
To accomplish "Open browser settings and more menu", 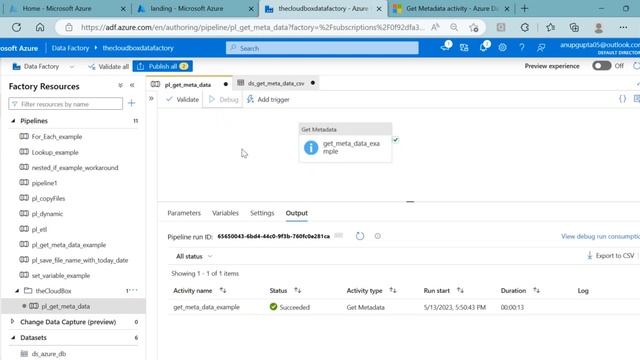I will (x=623, y=27).
